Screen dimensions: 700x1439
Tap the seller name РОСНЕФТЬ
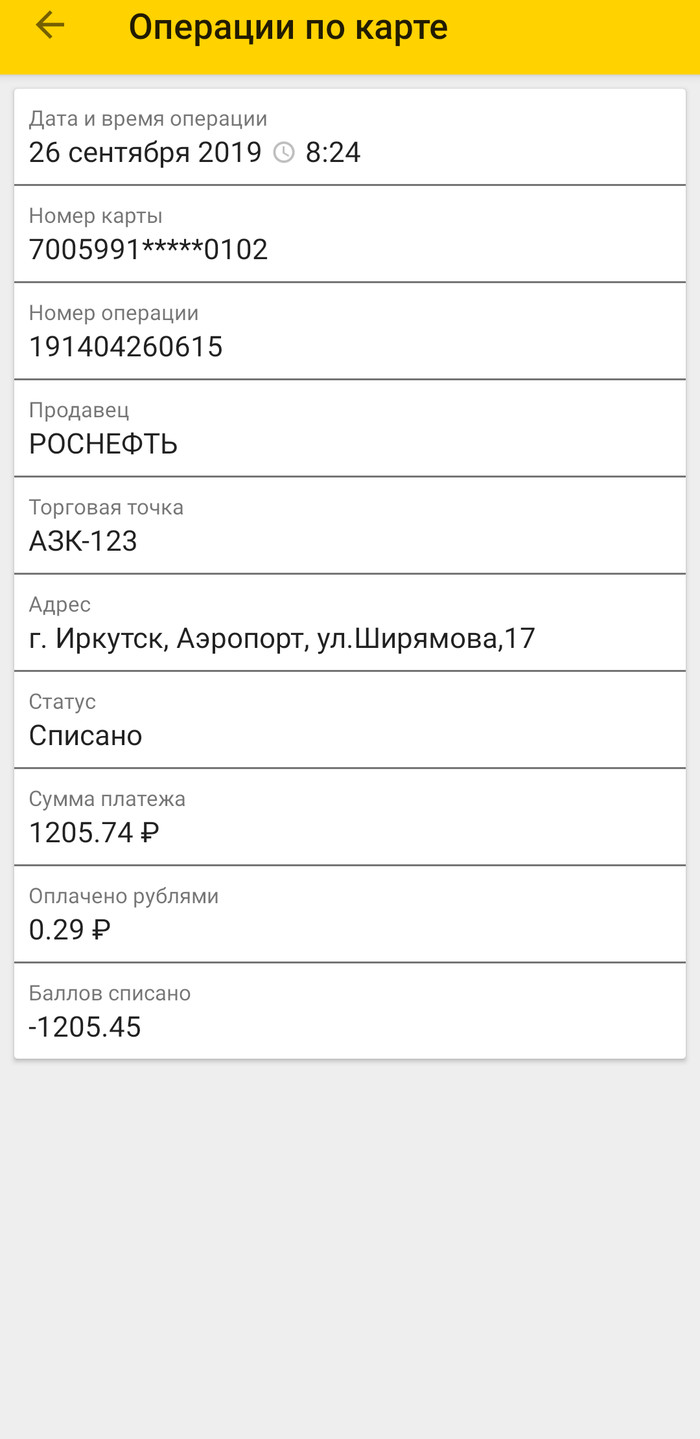click(103, 444)
